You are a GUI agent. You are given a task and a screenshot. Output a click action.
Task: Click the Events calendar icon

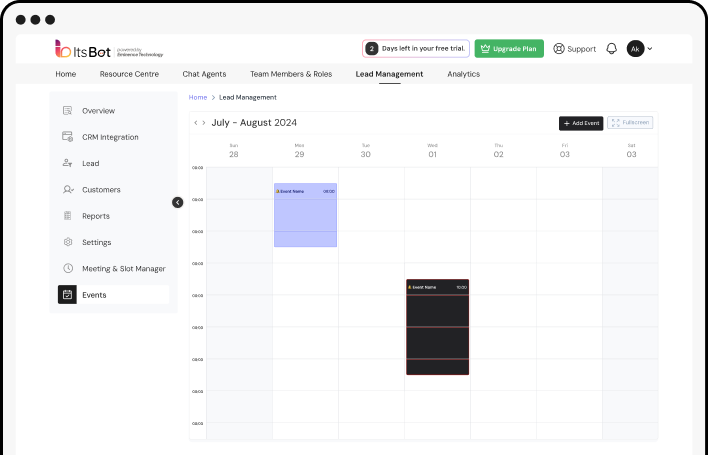point(67,295)
